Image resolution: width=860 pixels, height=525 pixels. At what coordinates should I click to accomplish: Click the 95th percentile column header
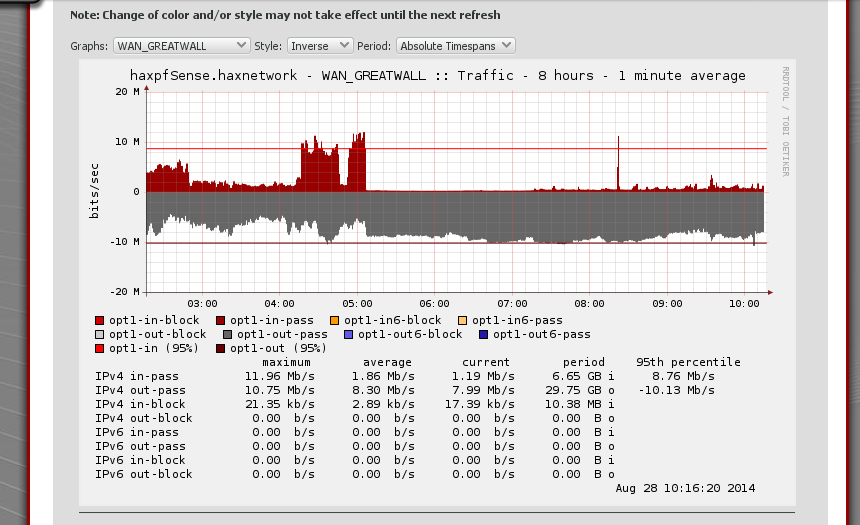pyautogui.click(x=688, y=363)
